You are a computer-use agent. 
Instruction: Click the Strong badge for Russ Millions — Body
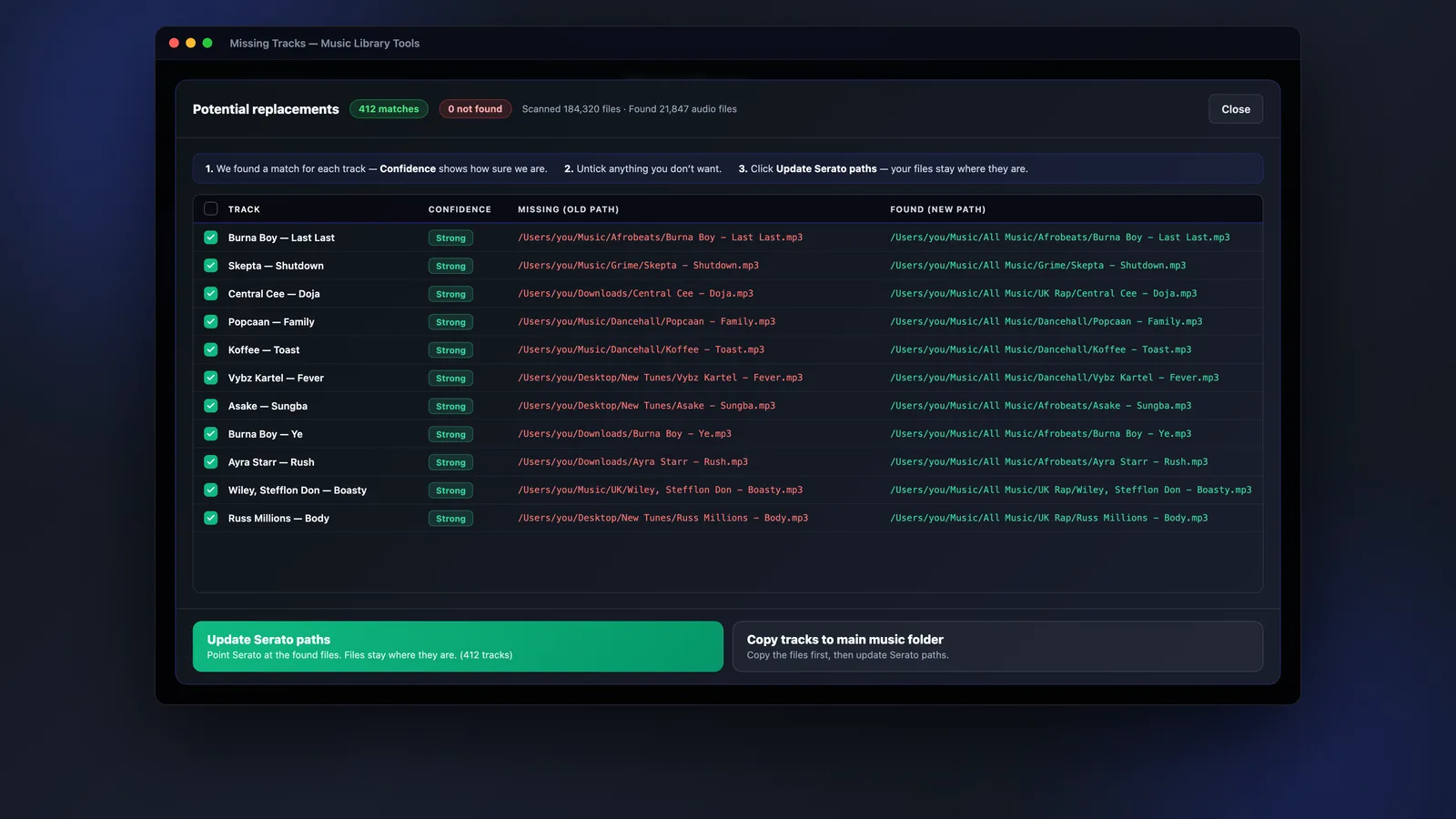450,519
